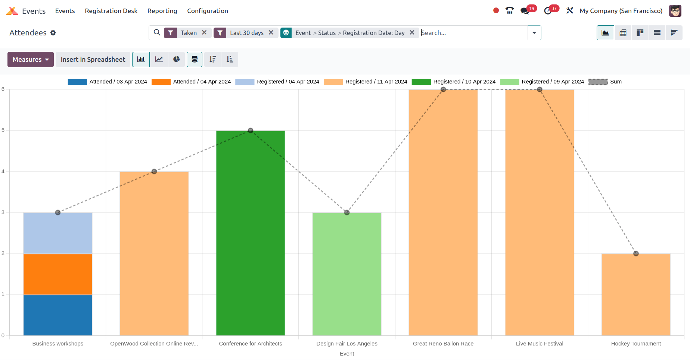Click the Taken filter funnel icon
Image resolution: width=690 pixels, height=360 pixels.
coord(170,33)
